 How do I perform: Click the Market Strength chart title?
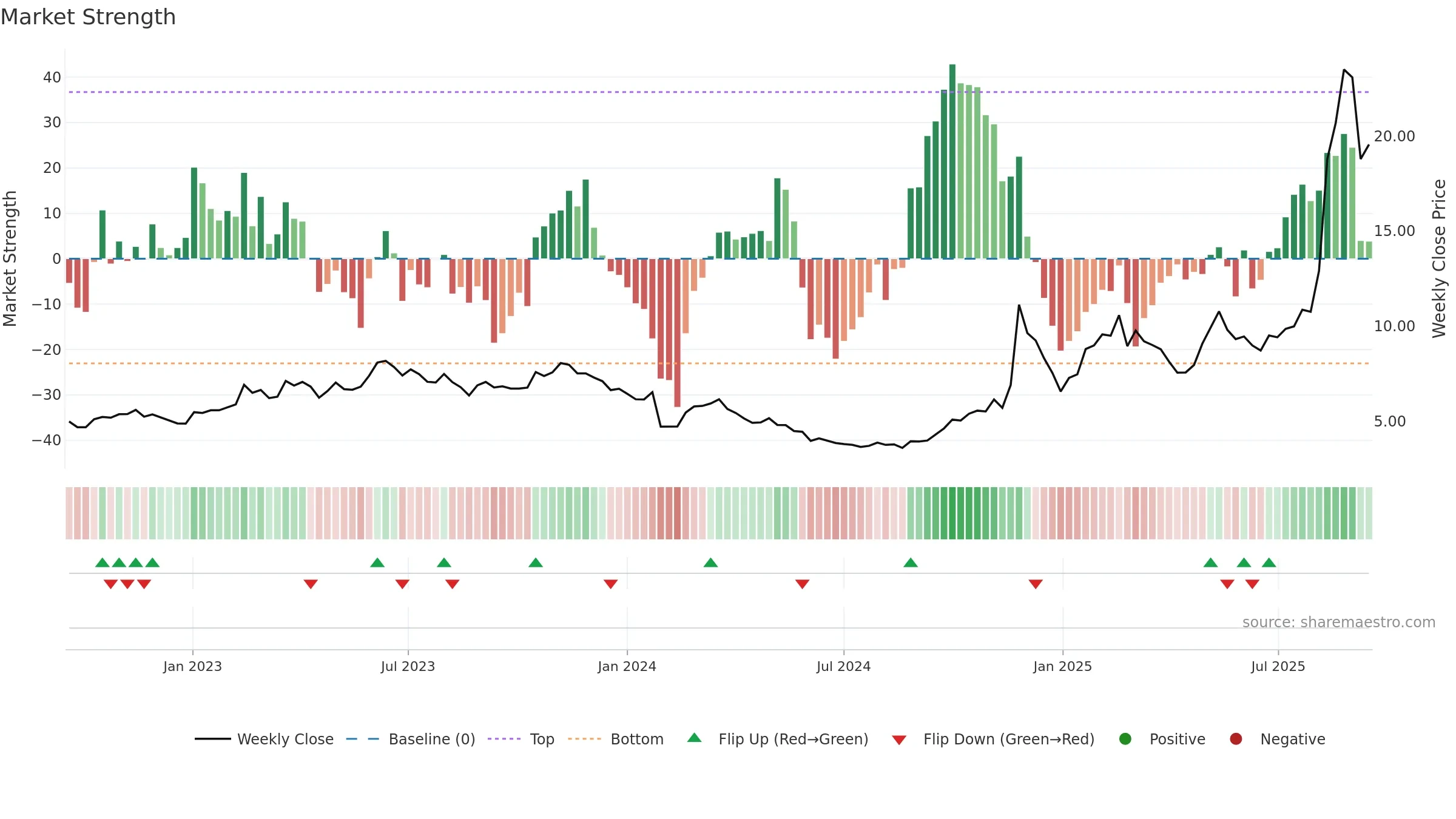(x=88, y=17)
